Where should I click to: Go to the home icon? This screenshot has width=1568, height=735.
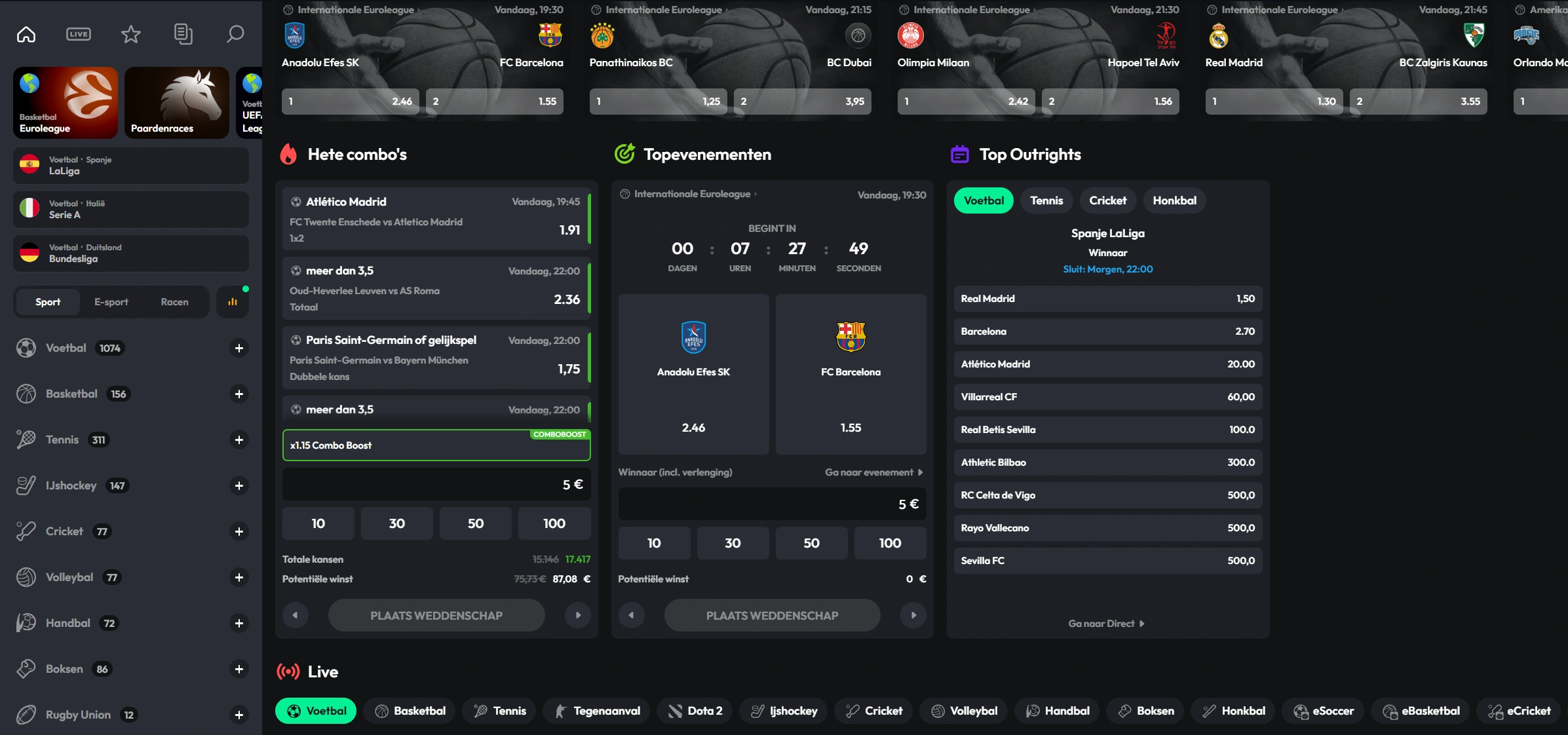click(26, 34)
